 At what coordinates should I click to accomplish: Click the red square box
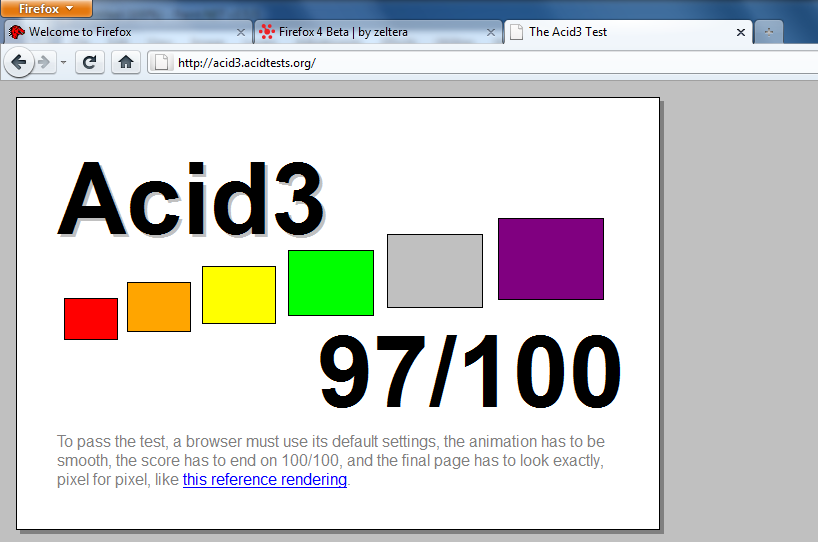coord(91,319)
